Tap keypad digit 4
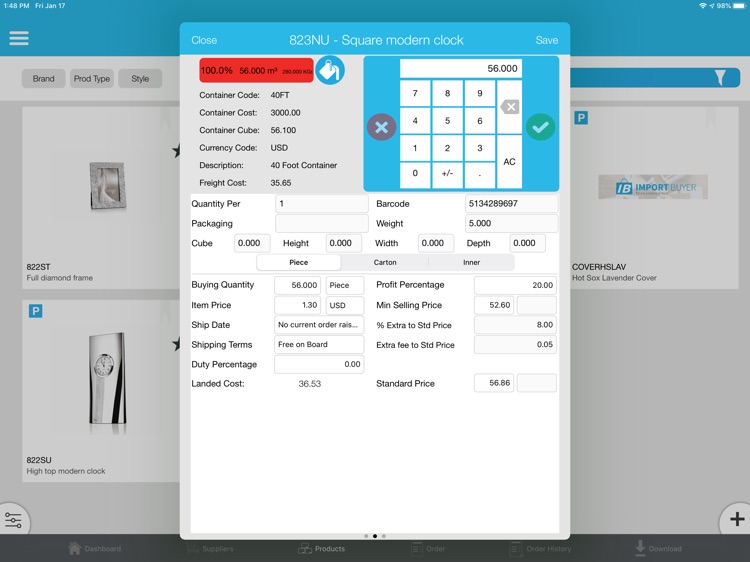750x562 pixels. (415, 121)
